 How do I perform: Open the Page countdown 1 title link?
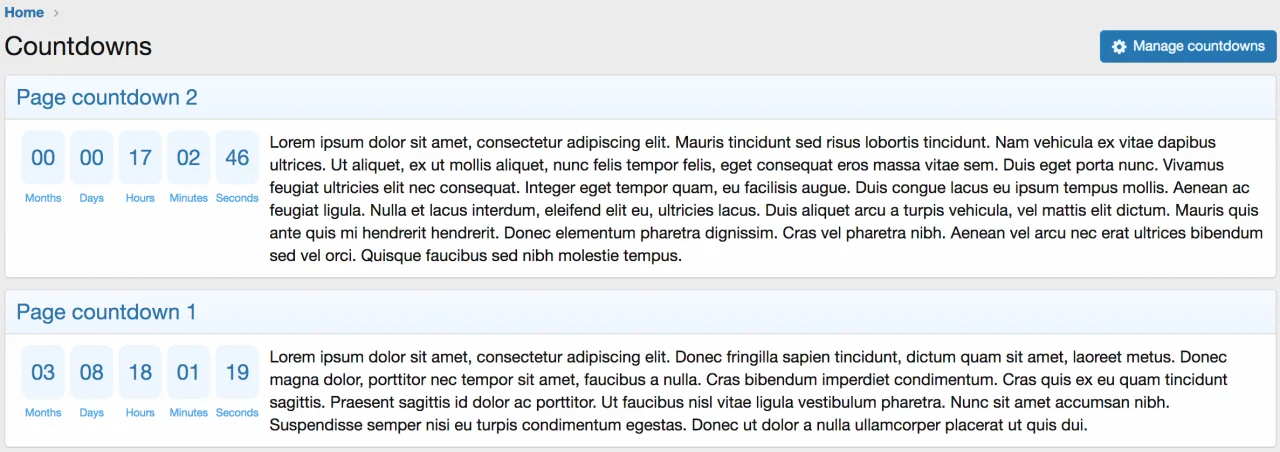click(x=106, y=312)
